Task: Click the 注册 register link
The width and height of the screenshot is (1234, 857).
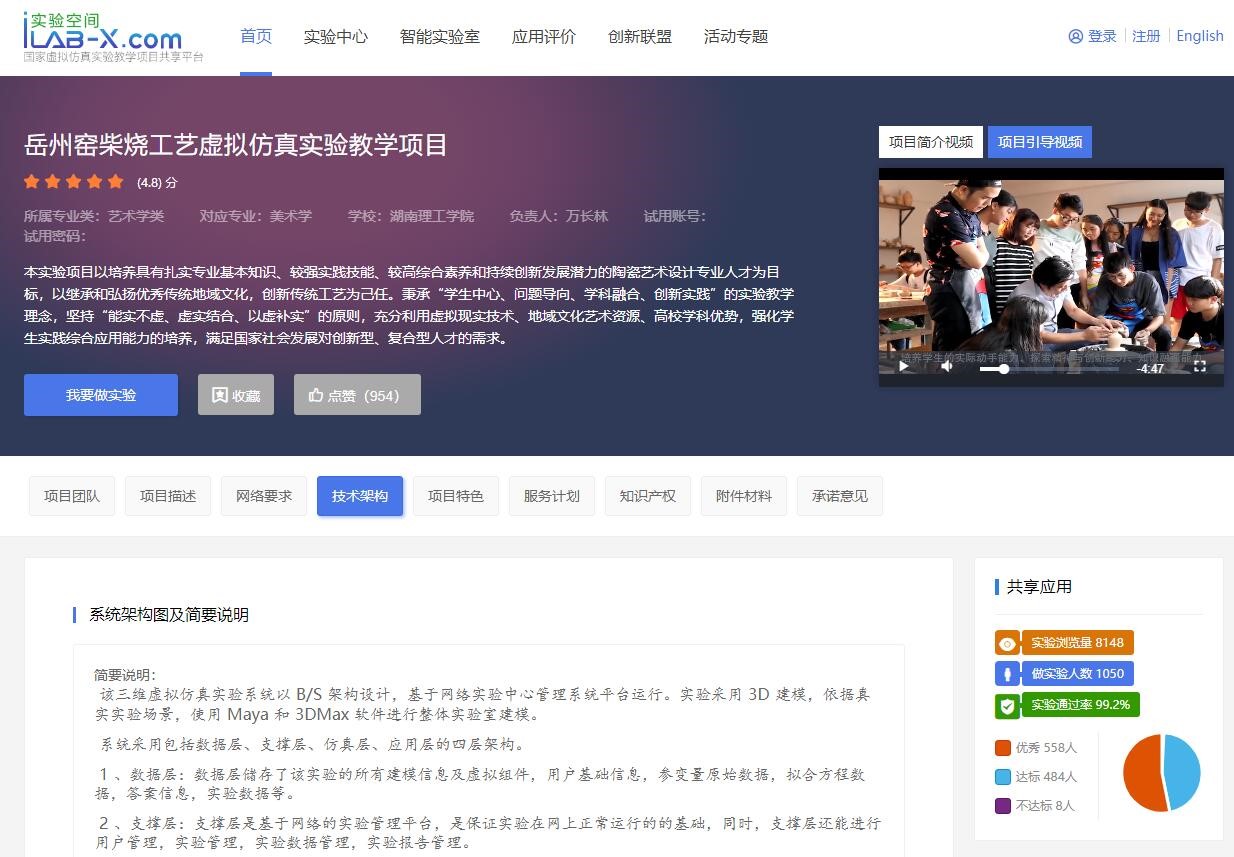Action: click(1146, 36)
